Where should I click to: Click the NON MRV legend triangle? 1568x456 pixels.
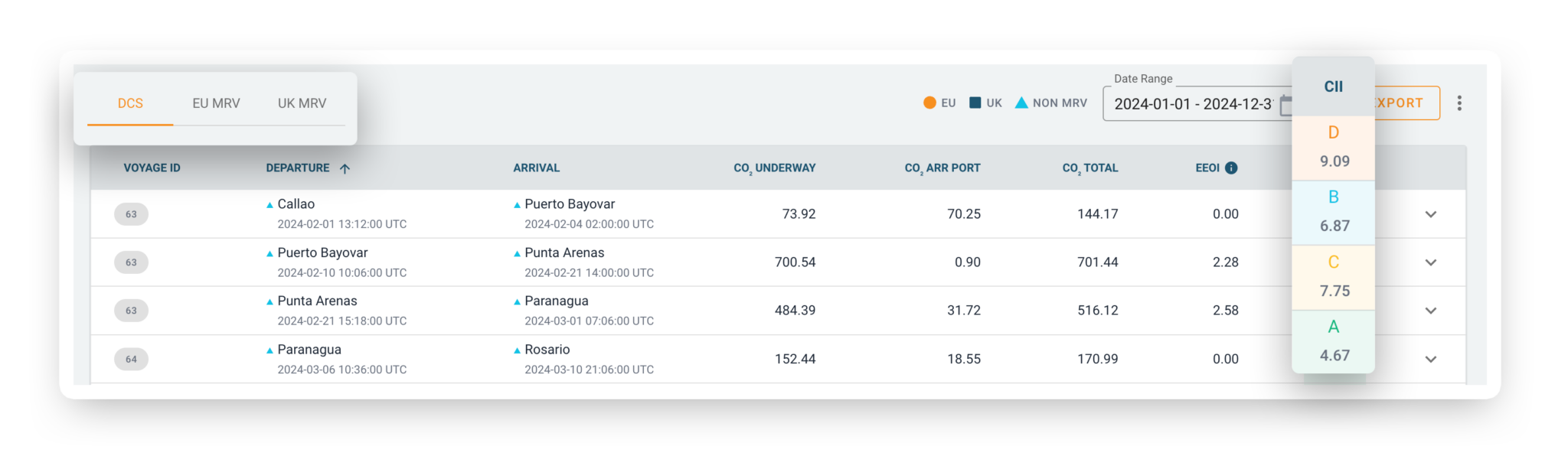[x=1021, y=103]
